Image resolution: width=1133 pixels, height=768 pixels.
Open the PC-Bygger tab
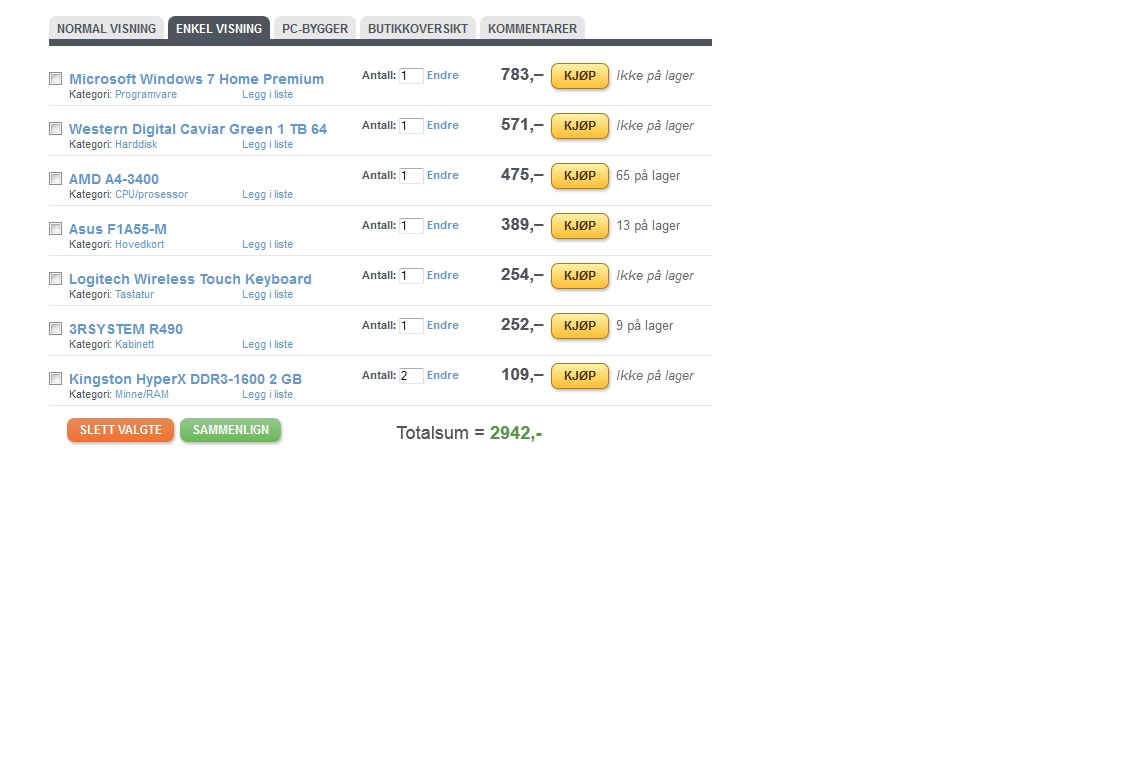point(315,28)
